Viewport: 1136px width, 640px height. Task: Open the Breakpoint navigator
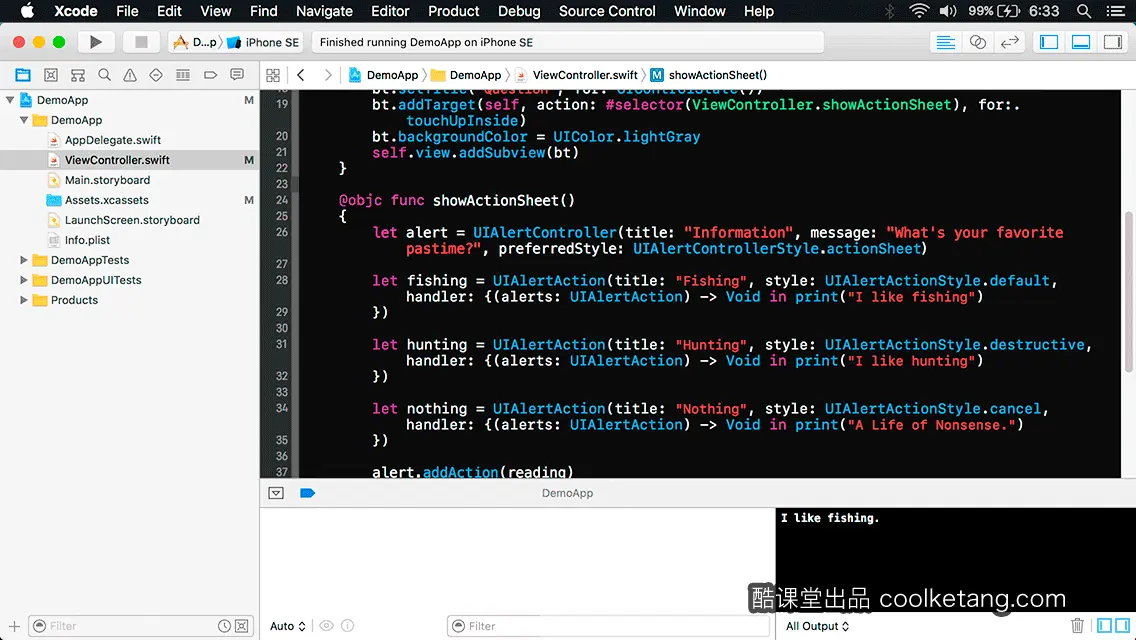pos(210,75)
